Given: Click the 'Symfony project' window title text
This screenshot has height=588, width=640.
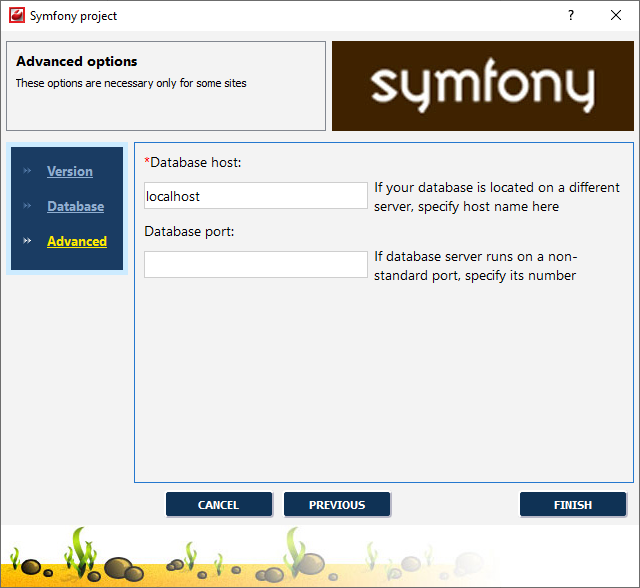Looking at the screenshot, I should coord(73,16).
